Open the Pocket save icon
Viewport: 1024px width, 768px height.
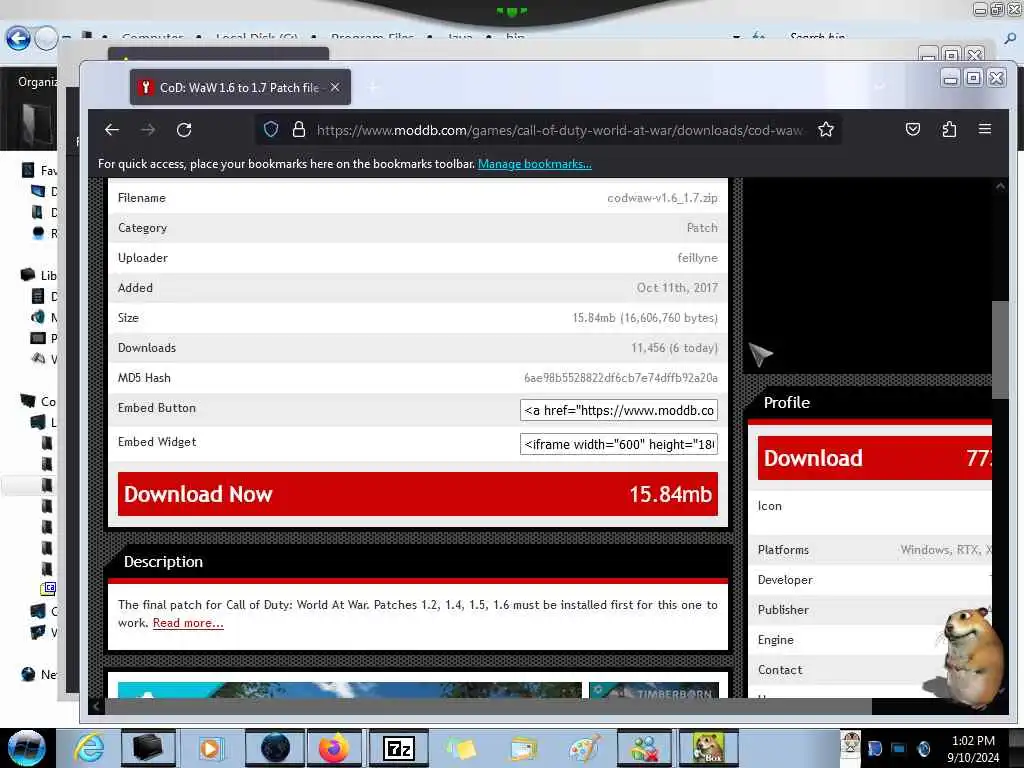point(913,129)
